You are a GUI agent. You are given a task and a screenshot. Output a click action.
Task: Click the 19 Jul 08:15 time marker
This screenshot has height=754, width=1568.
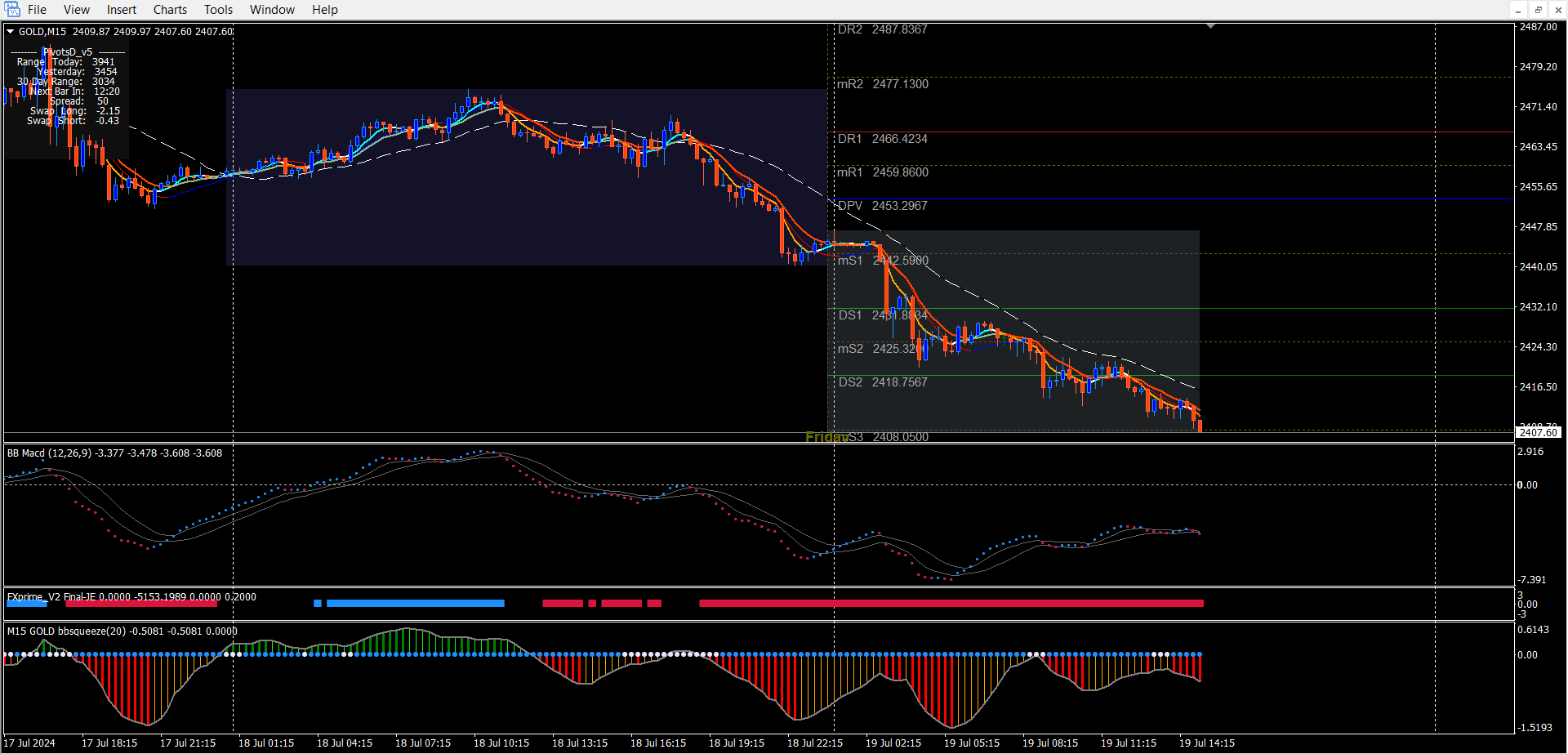tap(1049, 743)
